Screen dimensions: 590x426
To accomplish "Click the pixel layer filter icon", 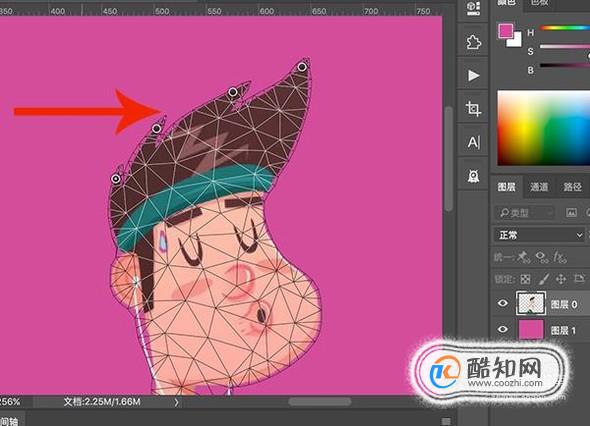I will click(571, 213).
